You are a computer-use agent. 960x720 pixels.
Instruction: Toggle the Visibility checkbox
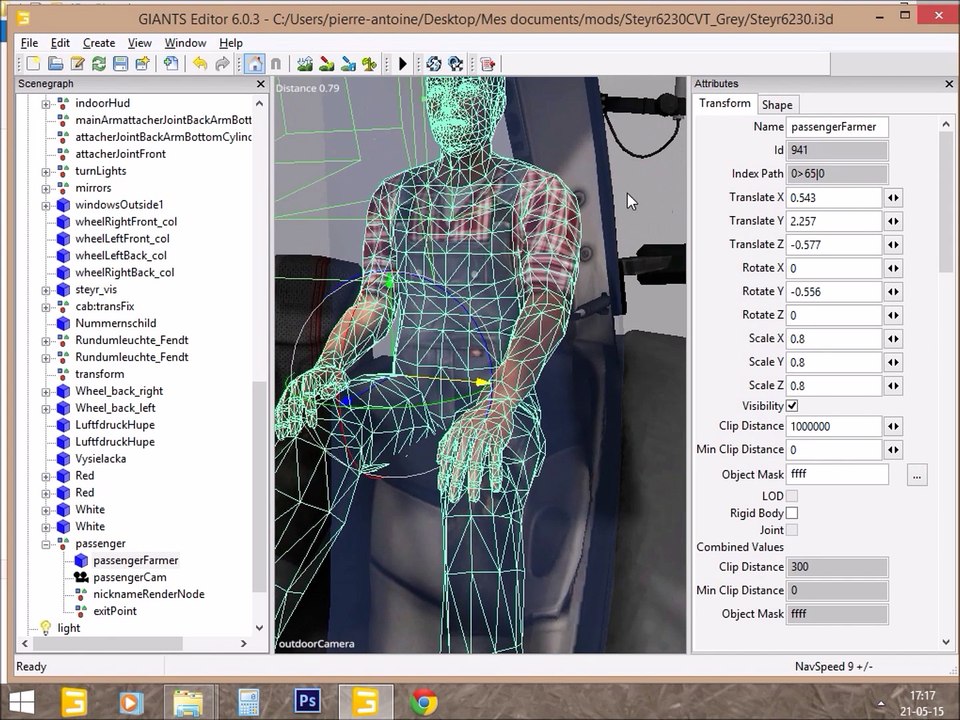point(792,406)
